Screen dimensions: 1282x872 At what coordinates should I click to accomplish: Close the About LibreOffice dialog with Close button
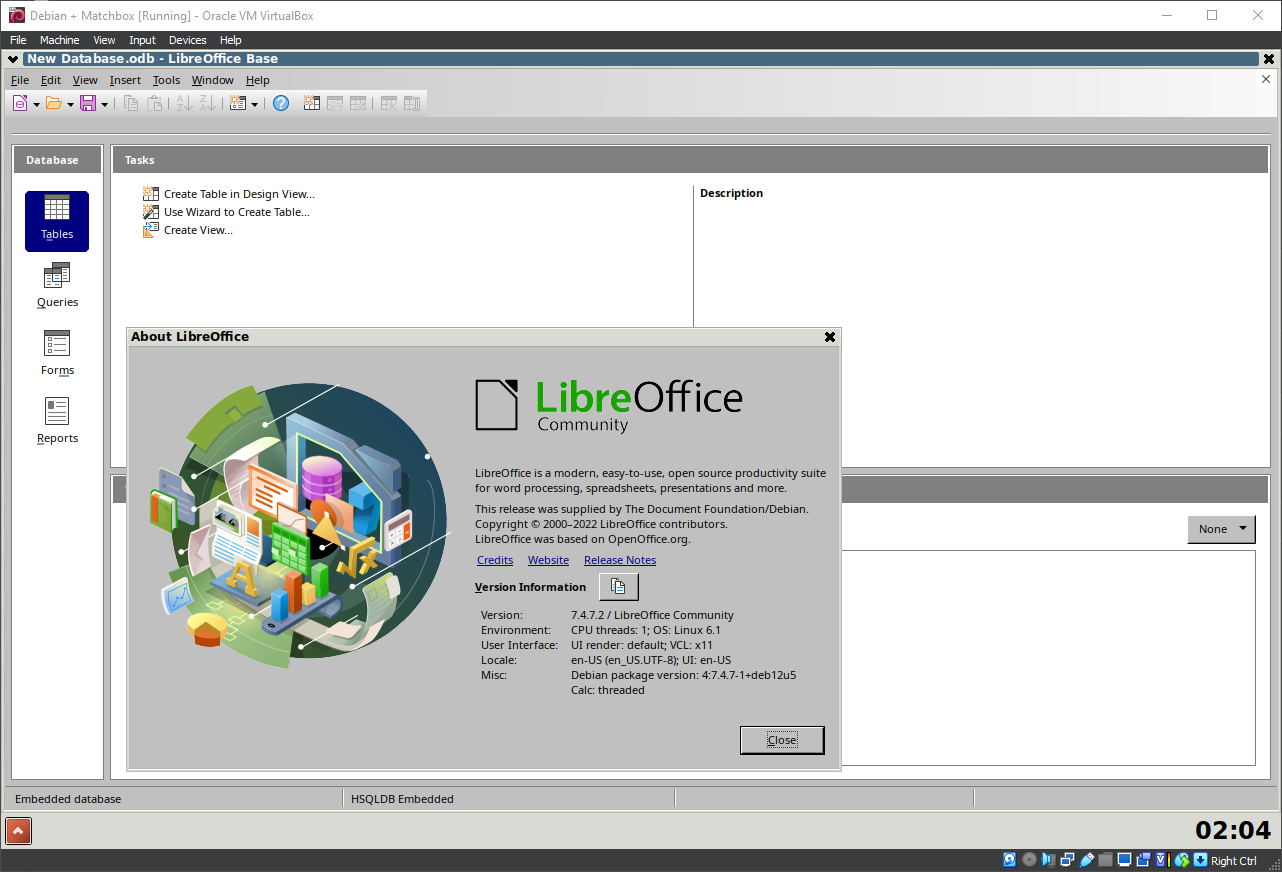[782, 740]
